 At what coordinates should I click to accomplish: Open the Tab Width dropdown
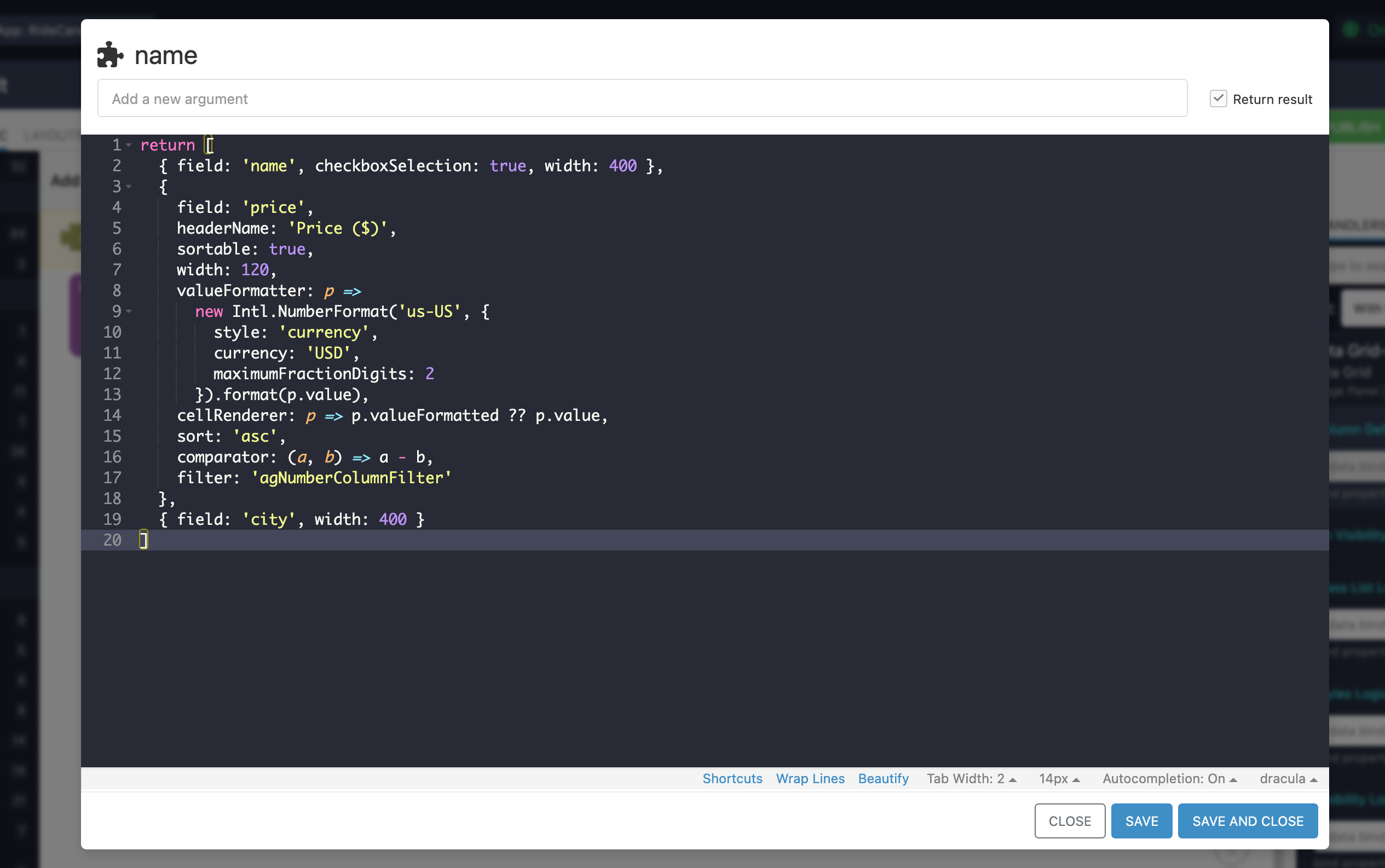[x=971, y=778]
